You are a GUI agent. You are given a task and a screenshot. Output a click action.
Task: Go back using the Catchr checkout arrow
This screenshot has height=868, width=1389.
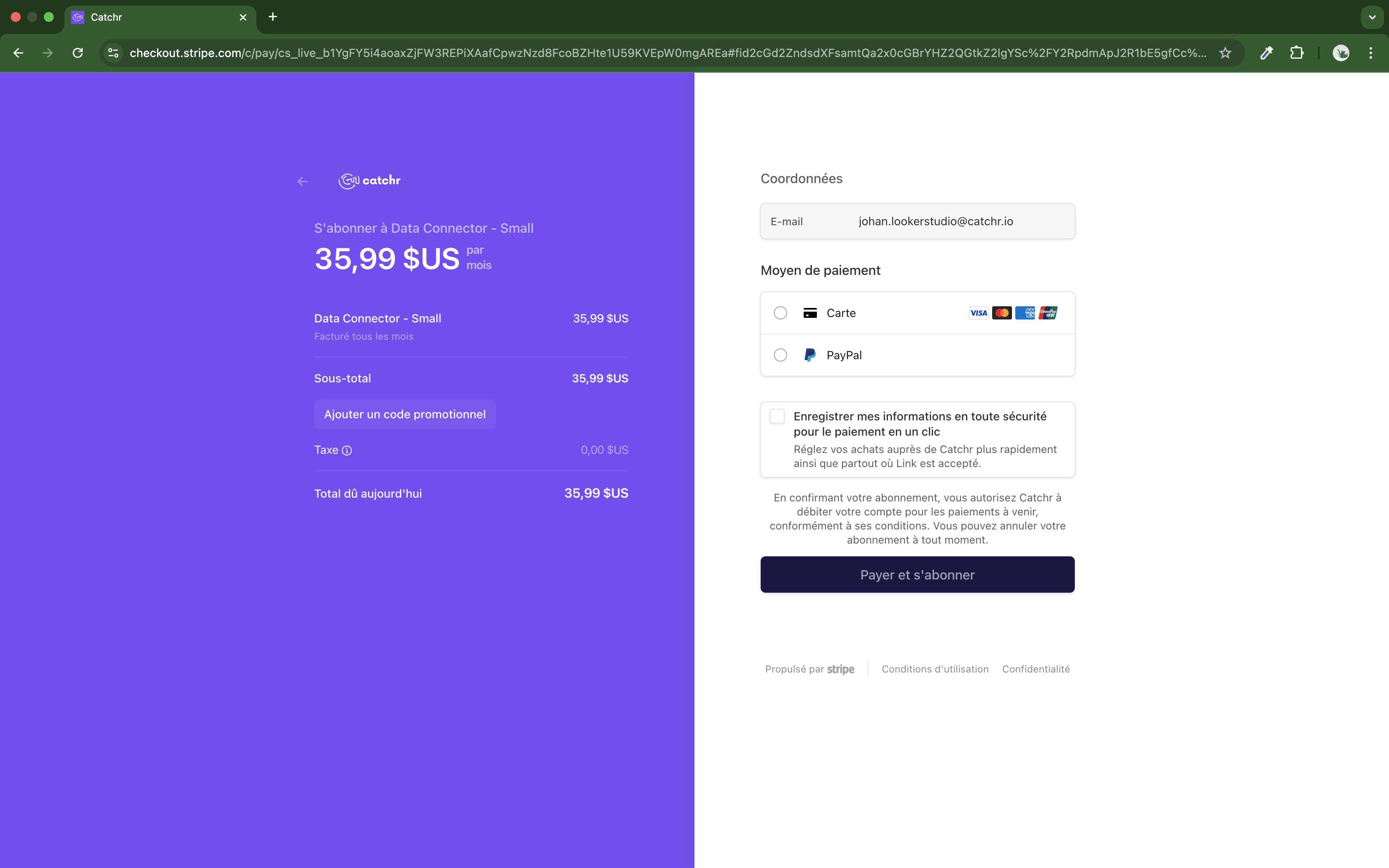pyautogui.click(x=303, y=181)
